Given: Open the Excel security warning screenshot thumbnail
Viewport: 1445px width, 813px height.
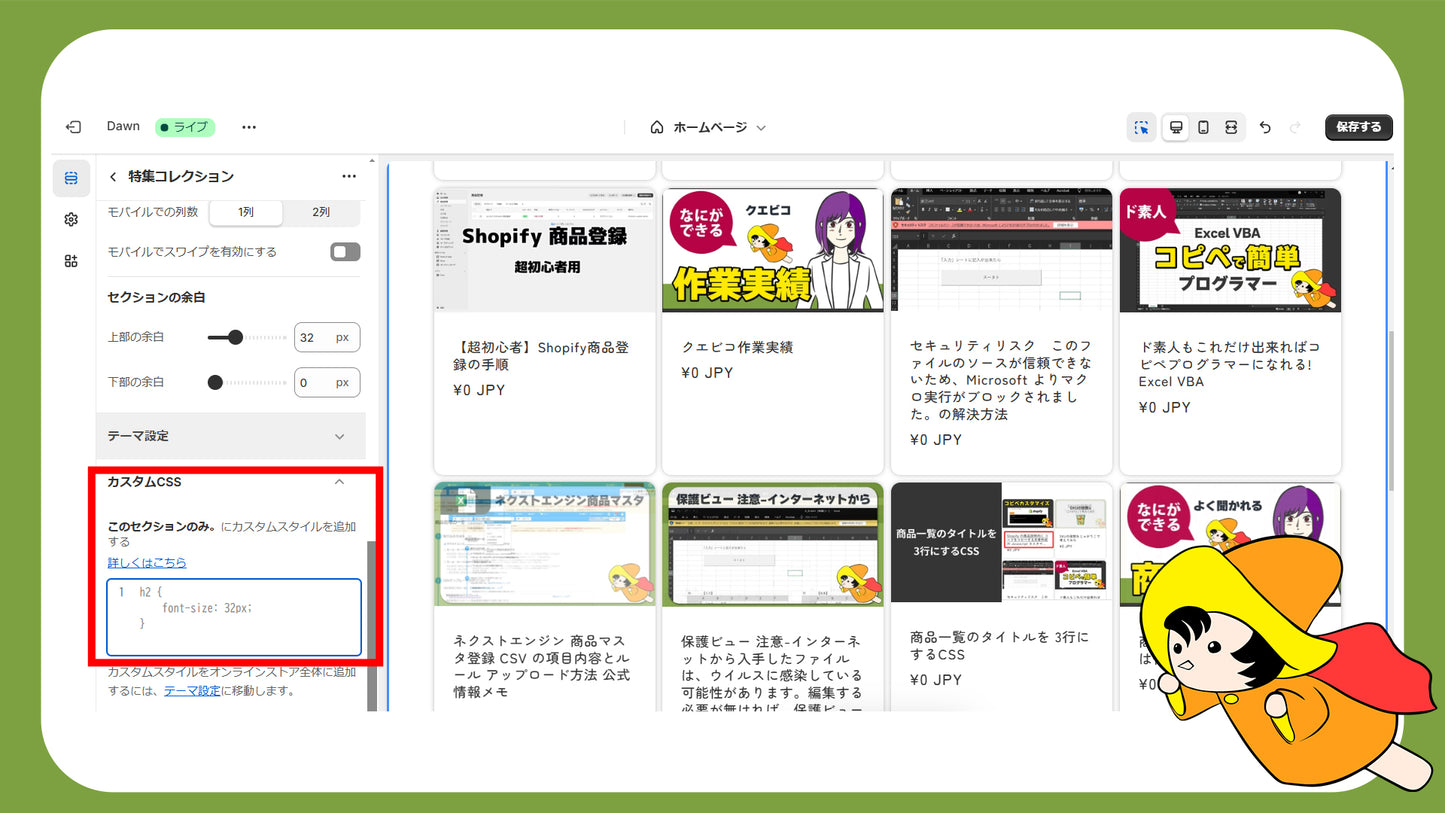Looking at the screenshot, I should (x=1001, y=250).
